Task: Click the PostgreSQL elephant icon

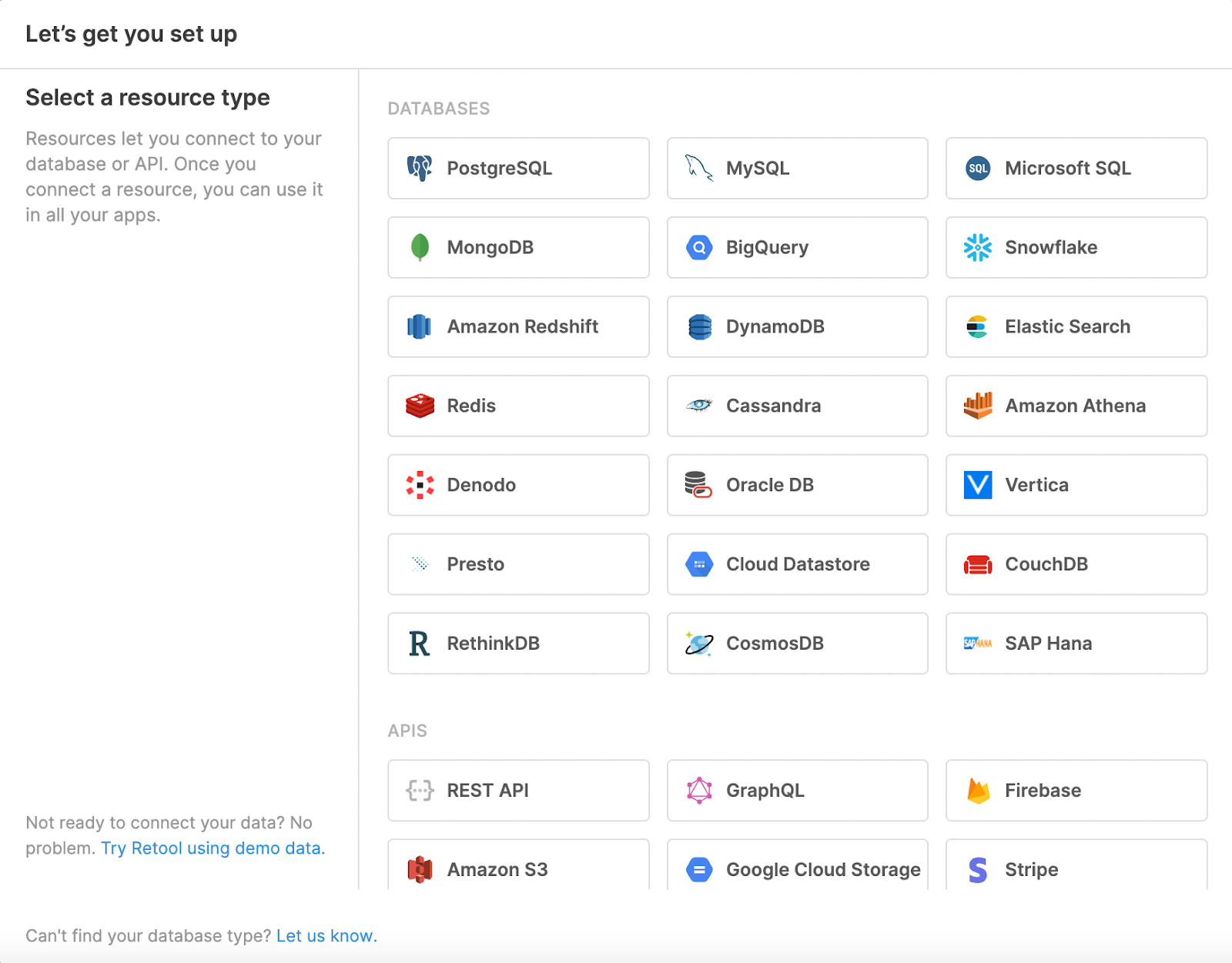Action: (420, 169)
